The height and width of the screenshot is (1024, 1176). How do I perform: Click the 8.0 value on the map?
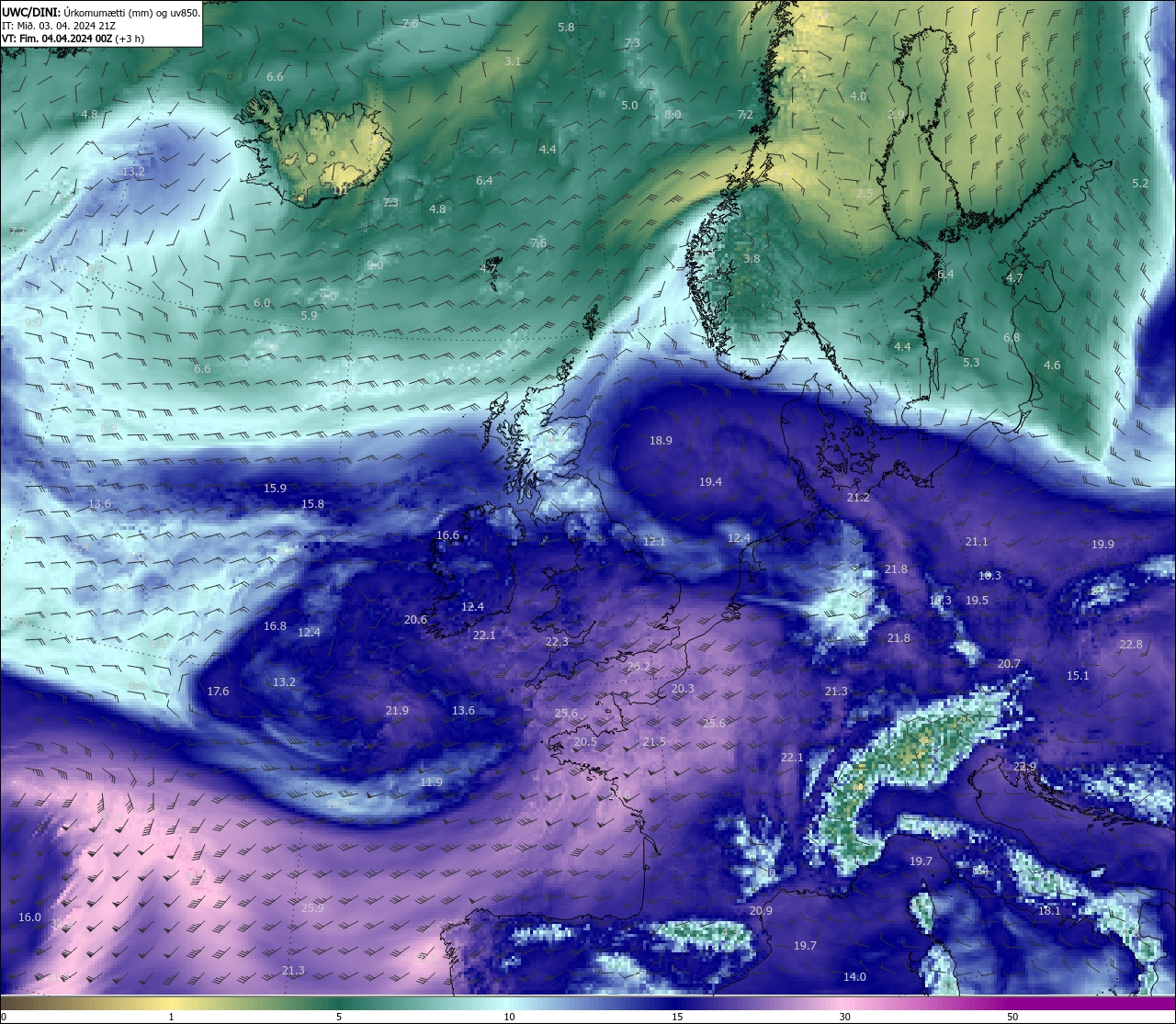tap(673, 115)
